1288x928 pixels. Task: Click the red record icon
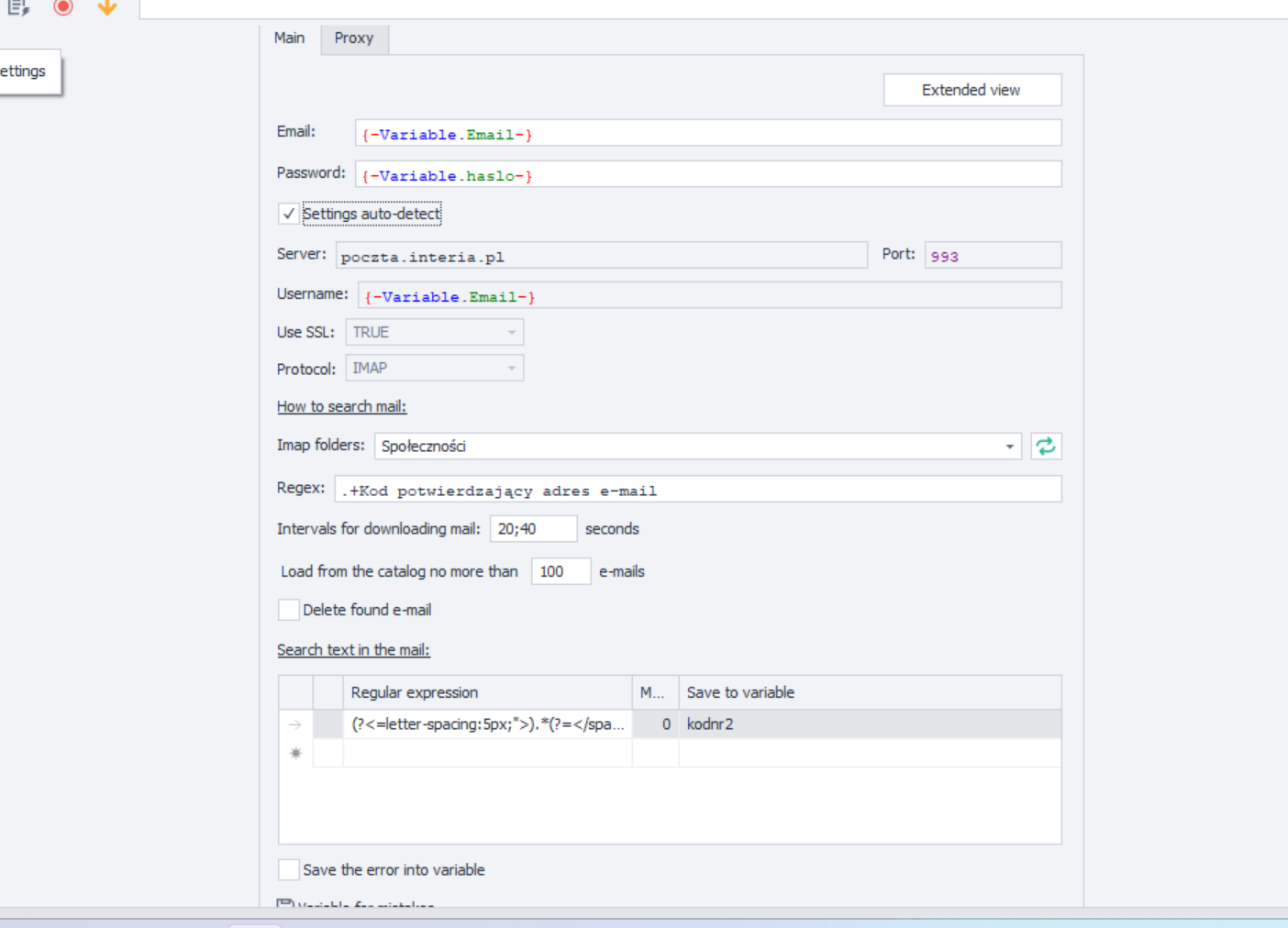pyautogui.click(x=62, y=7)
